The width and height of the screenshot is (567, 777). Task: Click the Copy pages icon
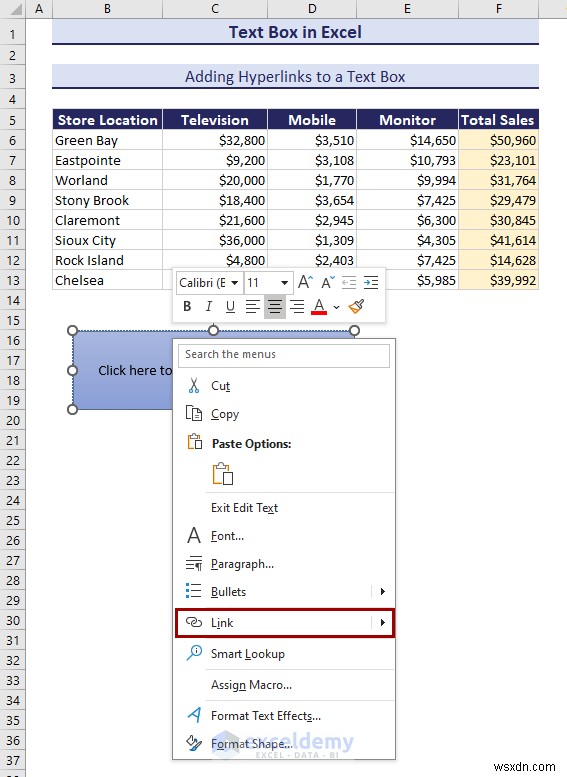pyautogui.click(x=194, y=413)
